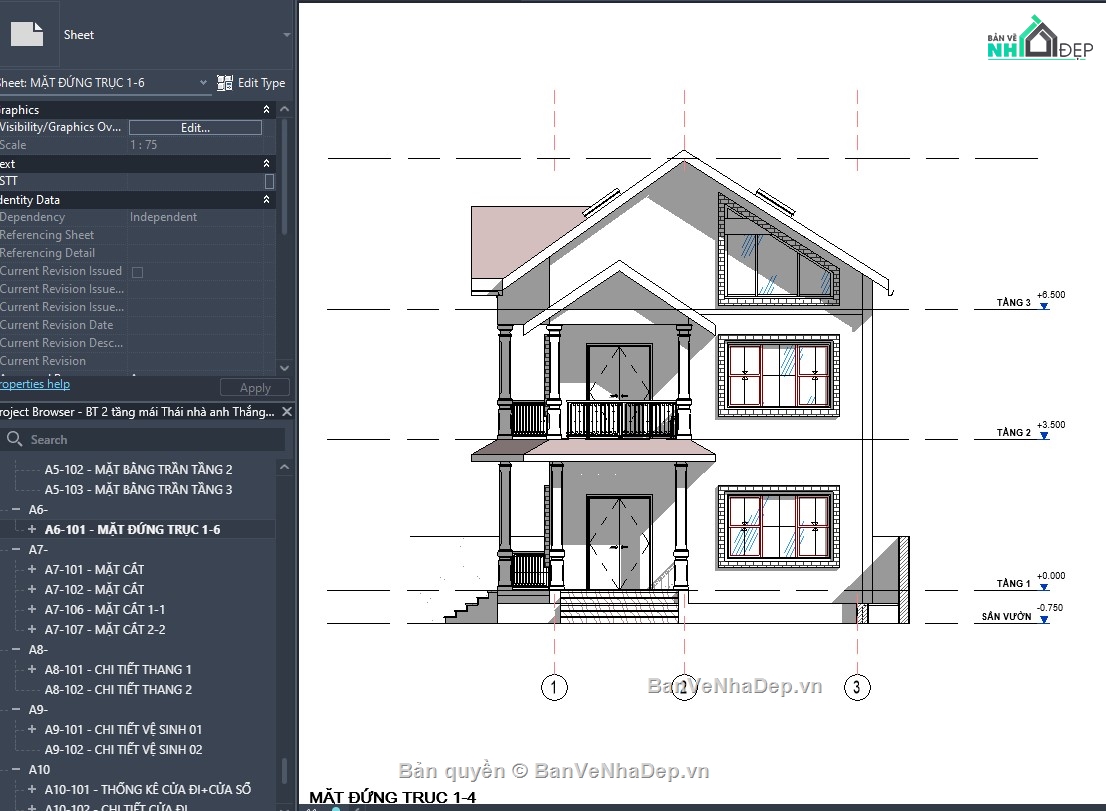Select sheet A9-102 - CHI TIẾT VỆ SINH 02
The height and width of the screenshot is (811, 1106).
123,750
